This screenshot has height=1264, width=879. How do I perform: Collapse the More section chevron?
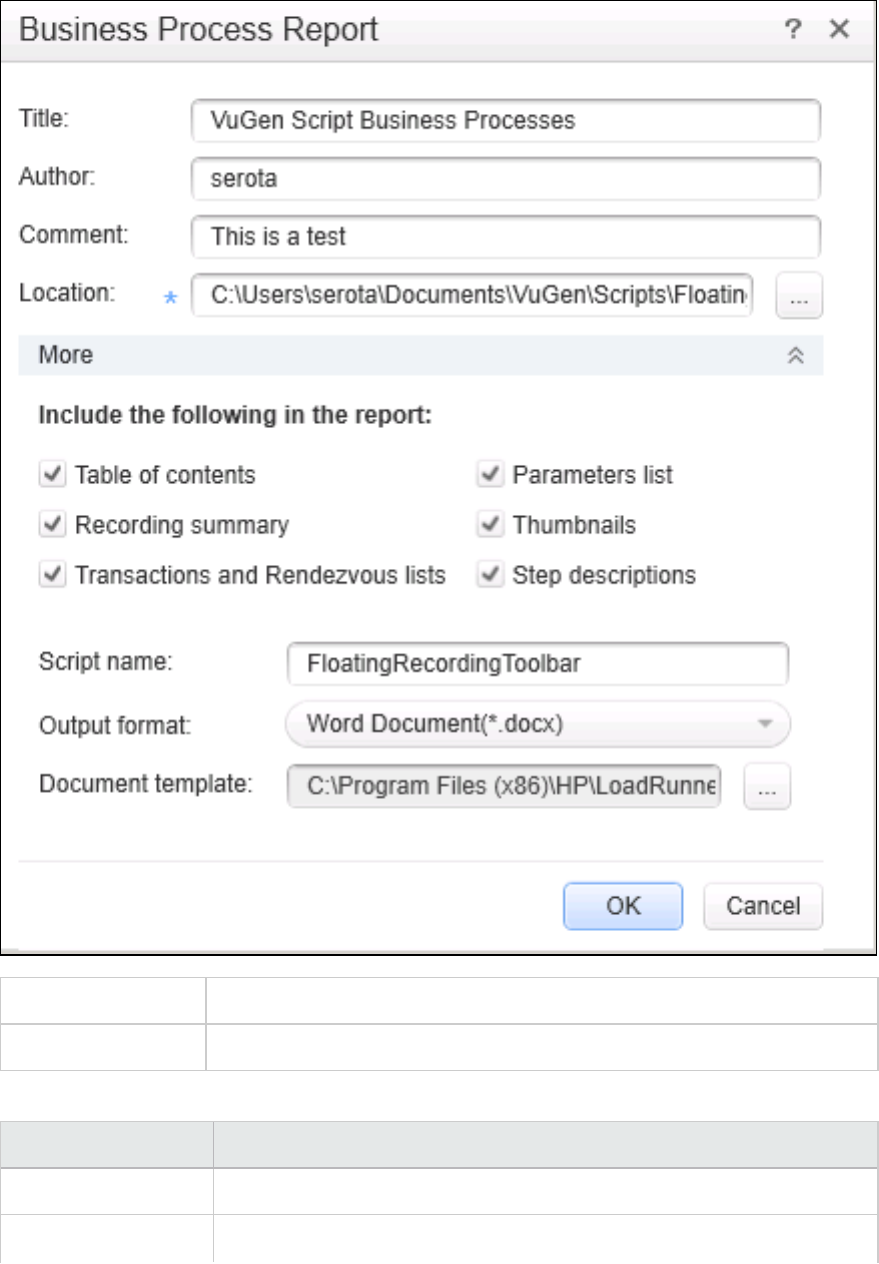point(796,356)
